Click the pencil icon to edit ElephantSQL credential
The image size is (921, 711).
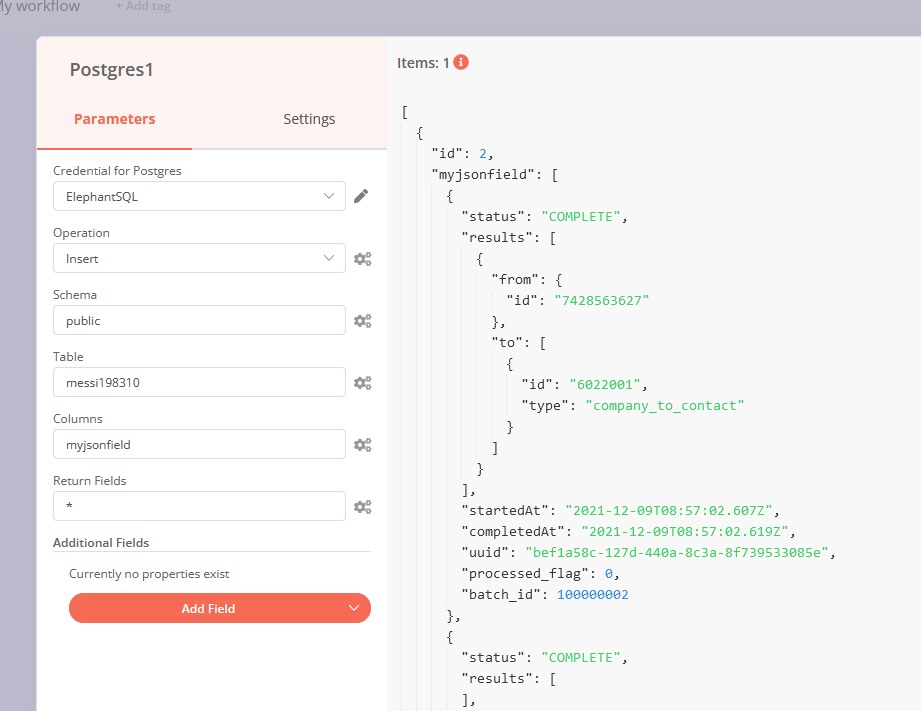point(361,196)
